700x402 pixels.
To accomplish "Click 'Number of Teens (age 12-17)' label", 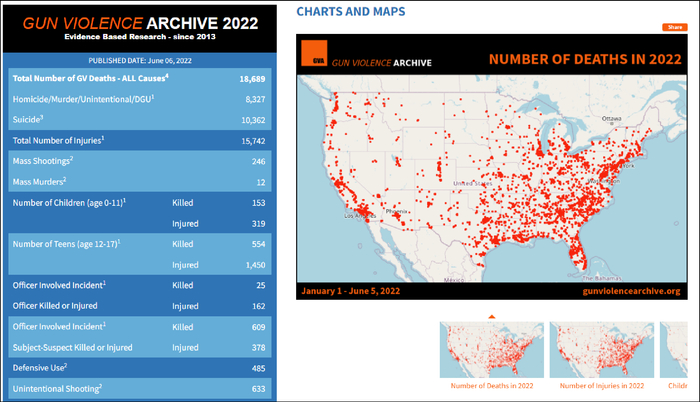I will (66, 244).
